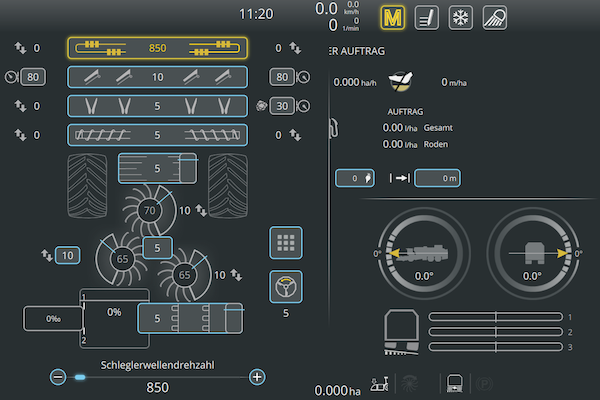
Task: Click the climate control snowflake icon
Action: click(461, 18)
